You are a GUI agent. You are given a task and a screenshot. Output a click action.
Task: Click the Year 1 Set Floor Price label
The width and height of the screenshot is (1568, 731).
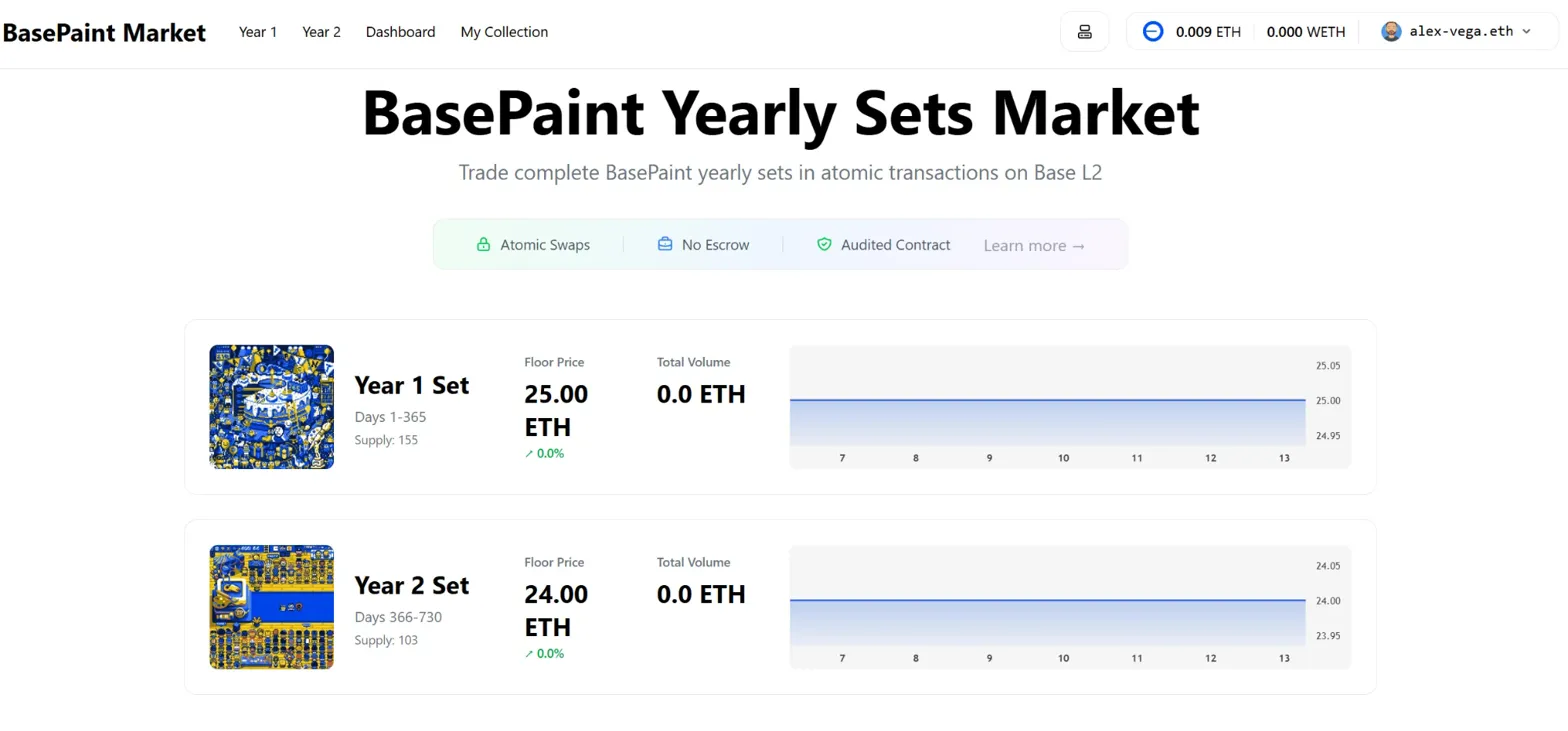pos(554,362)
